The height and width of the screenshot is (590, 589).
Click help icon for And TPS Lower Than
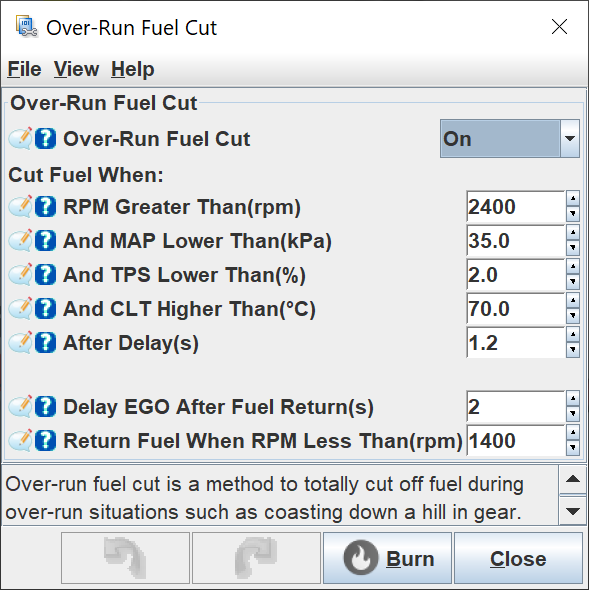click(x=46, y=275)
